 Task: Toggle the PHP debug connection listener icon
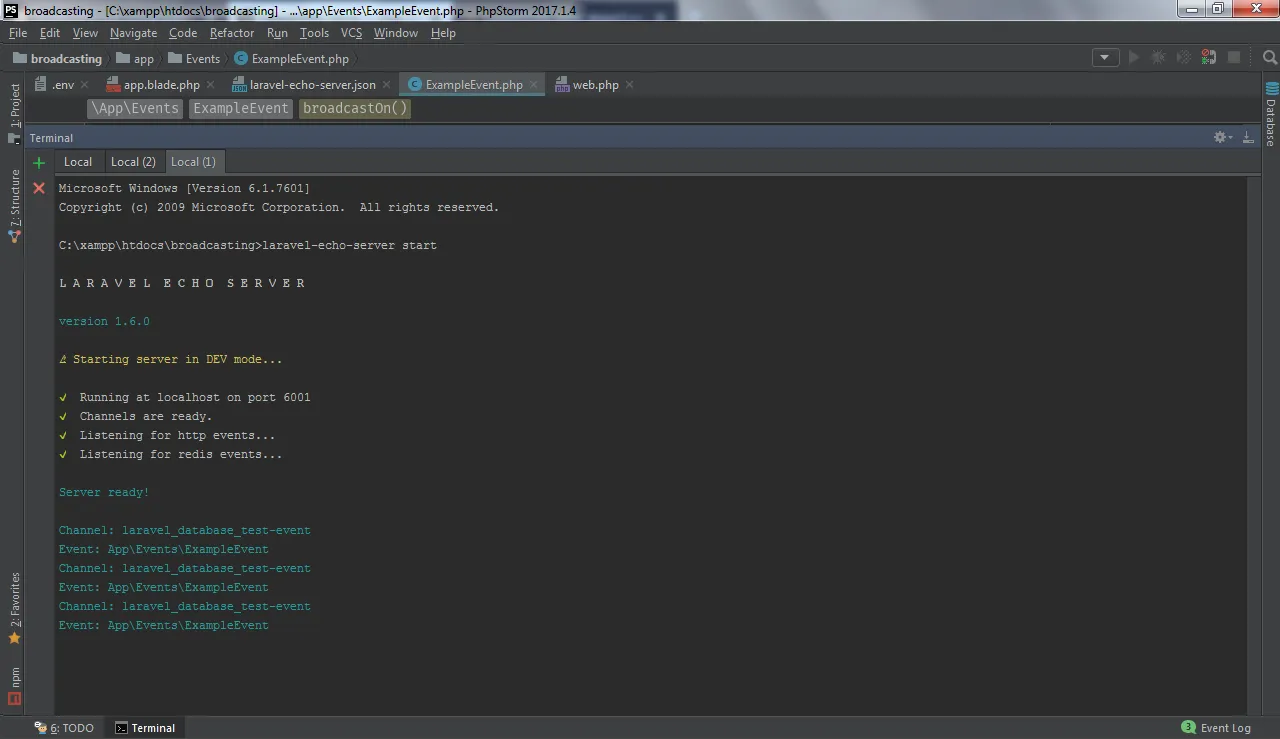[x=1209, y=58]
